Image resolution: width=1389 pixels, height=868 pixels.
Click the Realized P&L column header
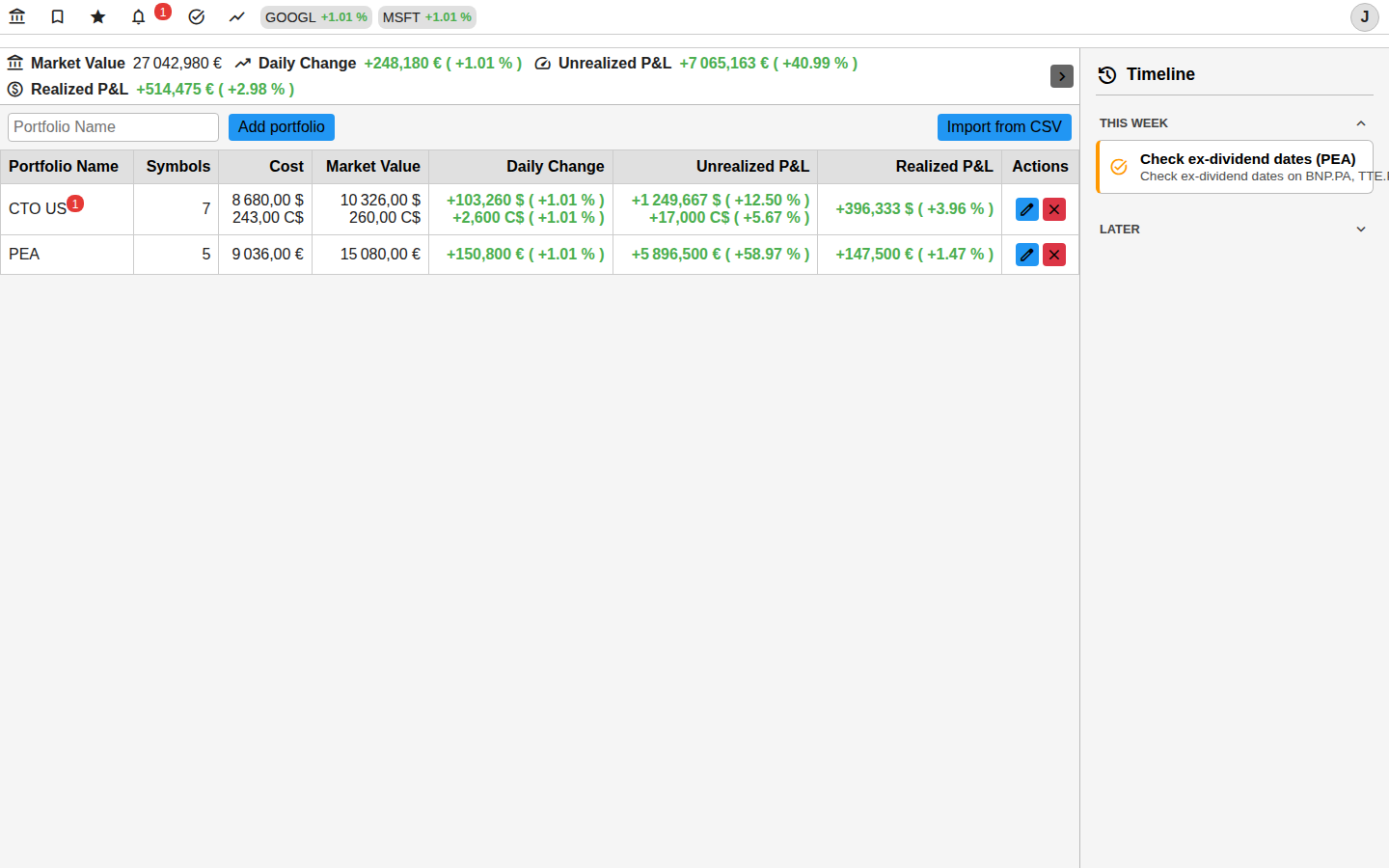click(910, 167)
